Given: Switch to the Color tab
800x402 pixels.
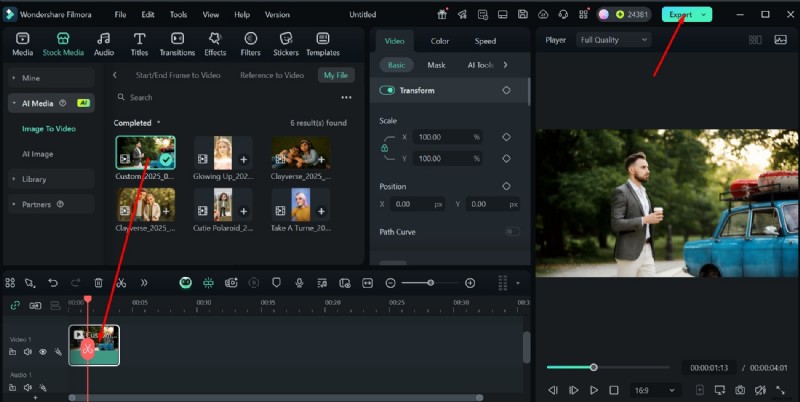Looking at the screenshot, I should (440, 41).
